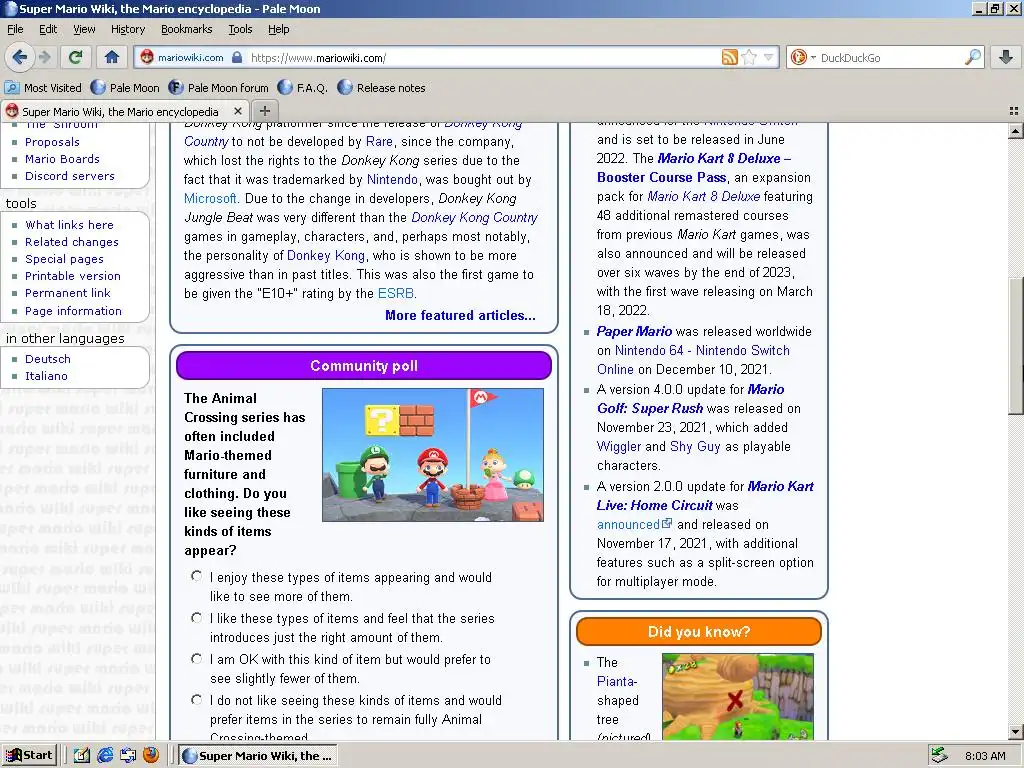Click the system tray network icon
1024x768 pixels.
[x=939, y=755]
